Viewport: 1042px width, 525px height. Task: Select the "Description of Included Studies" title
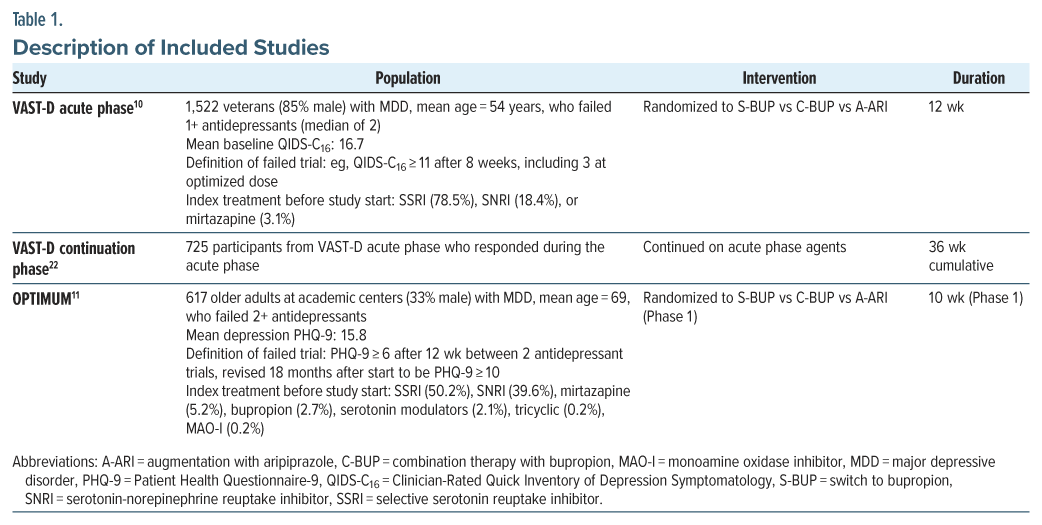click(x=170, y=47)
